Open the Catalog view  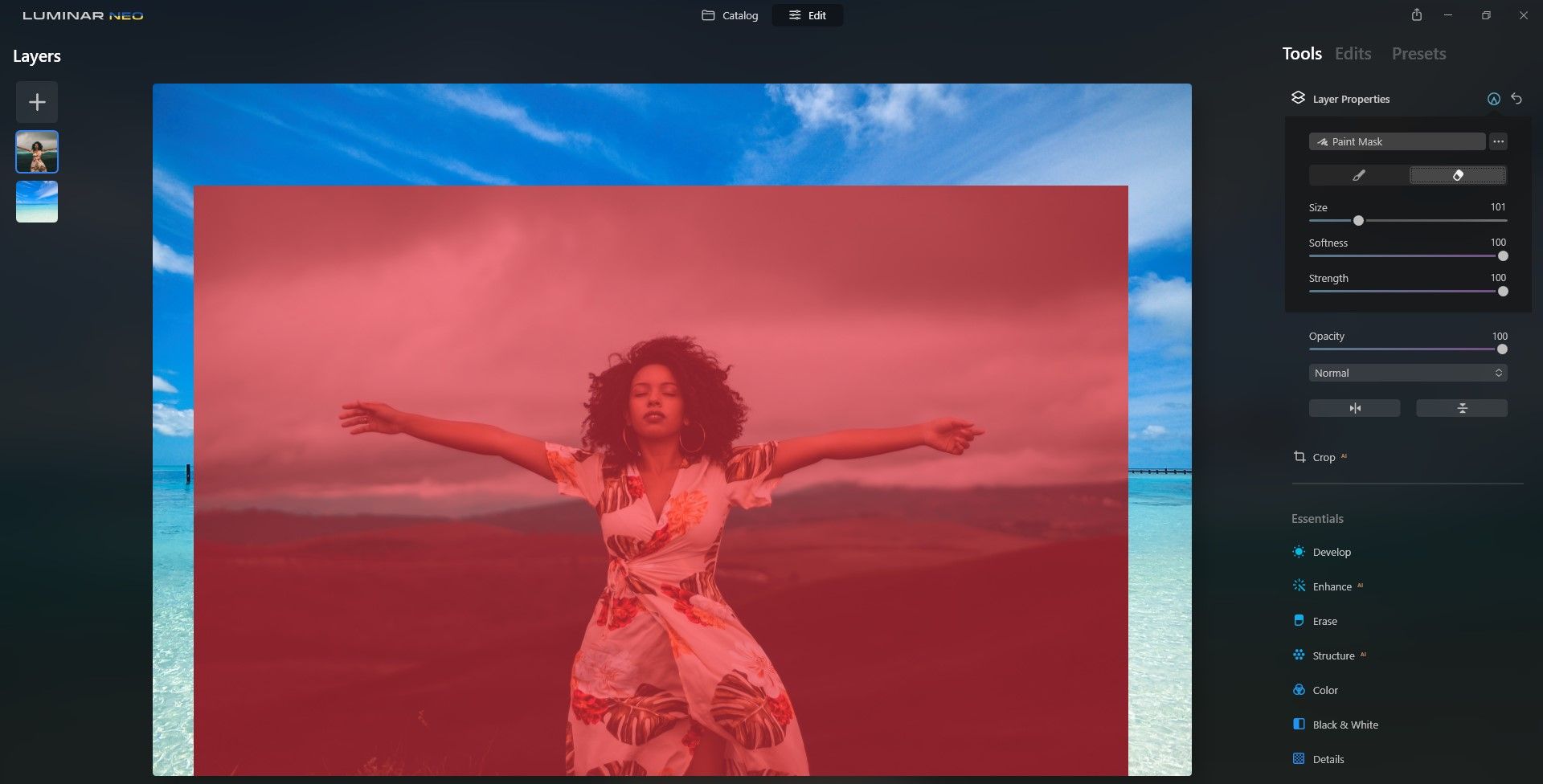(x=730, y=15)
